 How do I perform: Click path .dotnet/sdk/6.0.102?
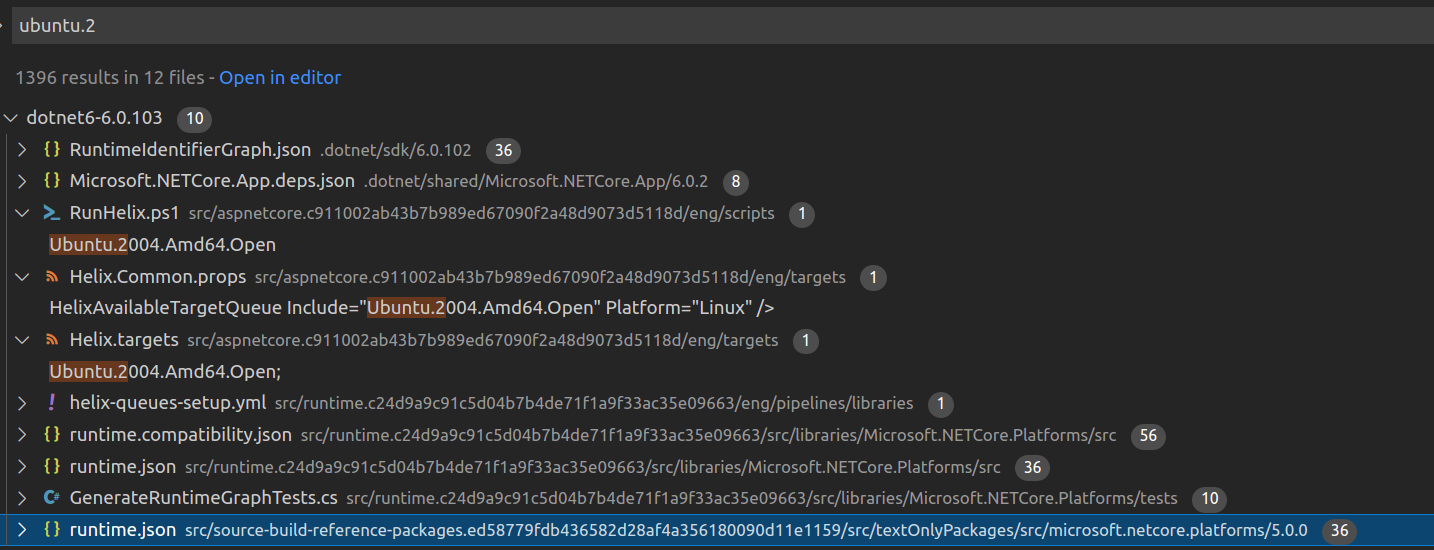396,150
